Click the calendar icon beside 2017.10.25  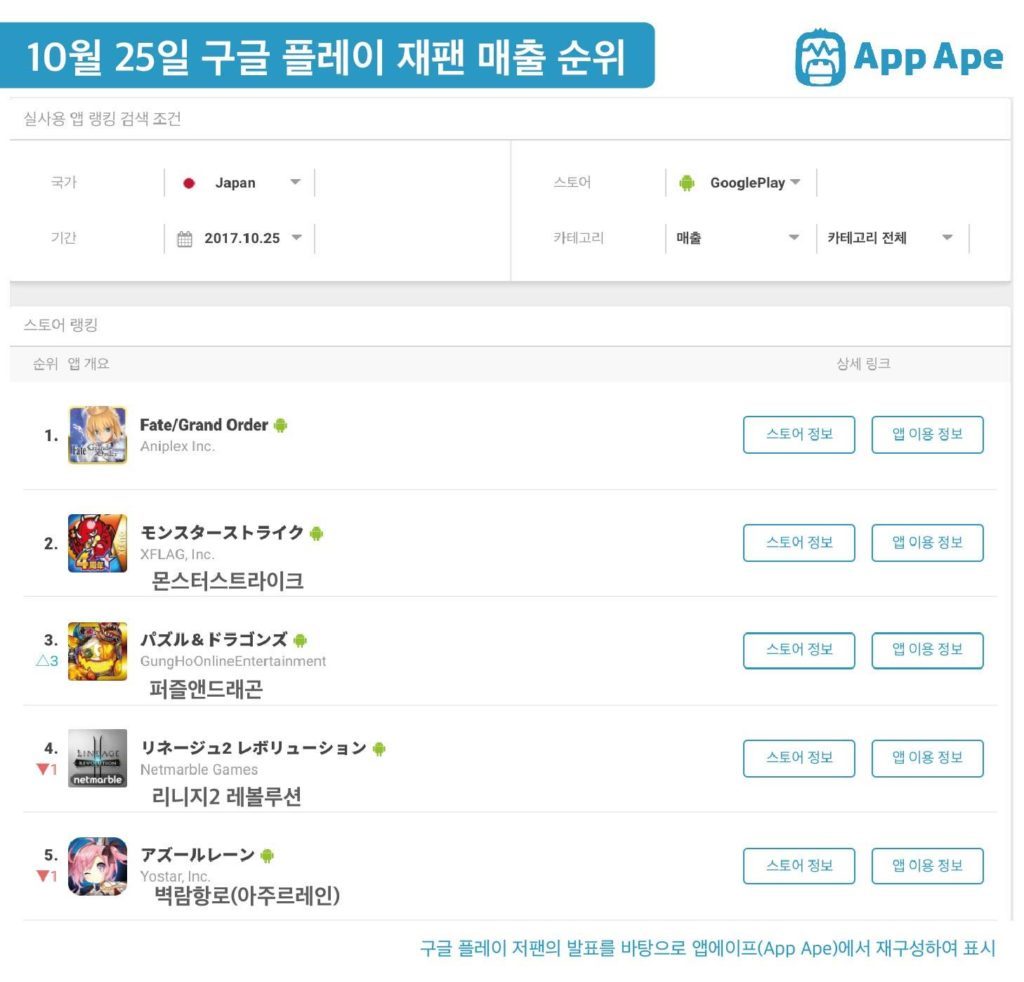click(x=185, y=239)
